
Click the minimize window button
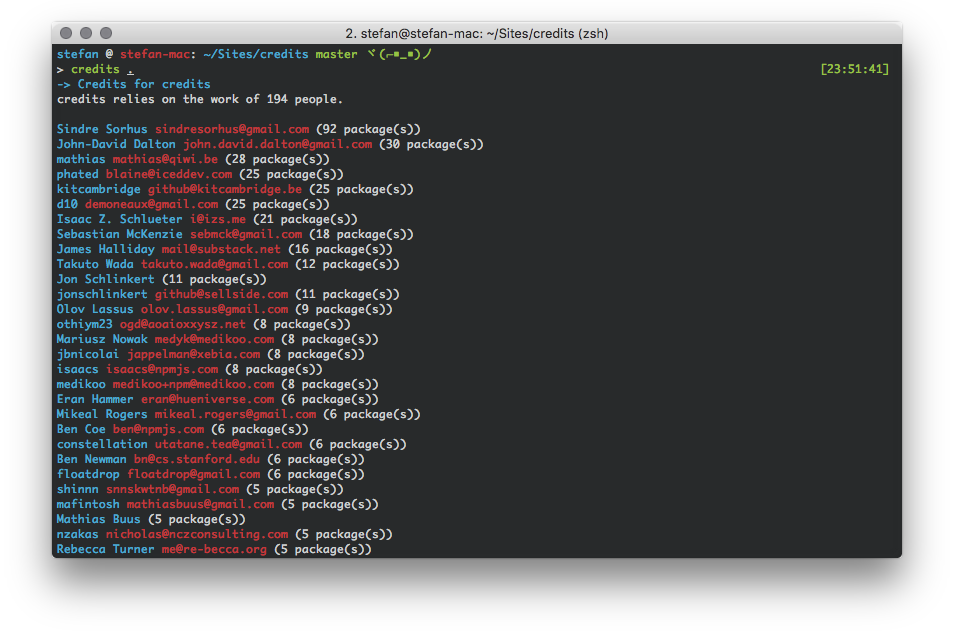point(86,33)
